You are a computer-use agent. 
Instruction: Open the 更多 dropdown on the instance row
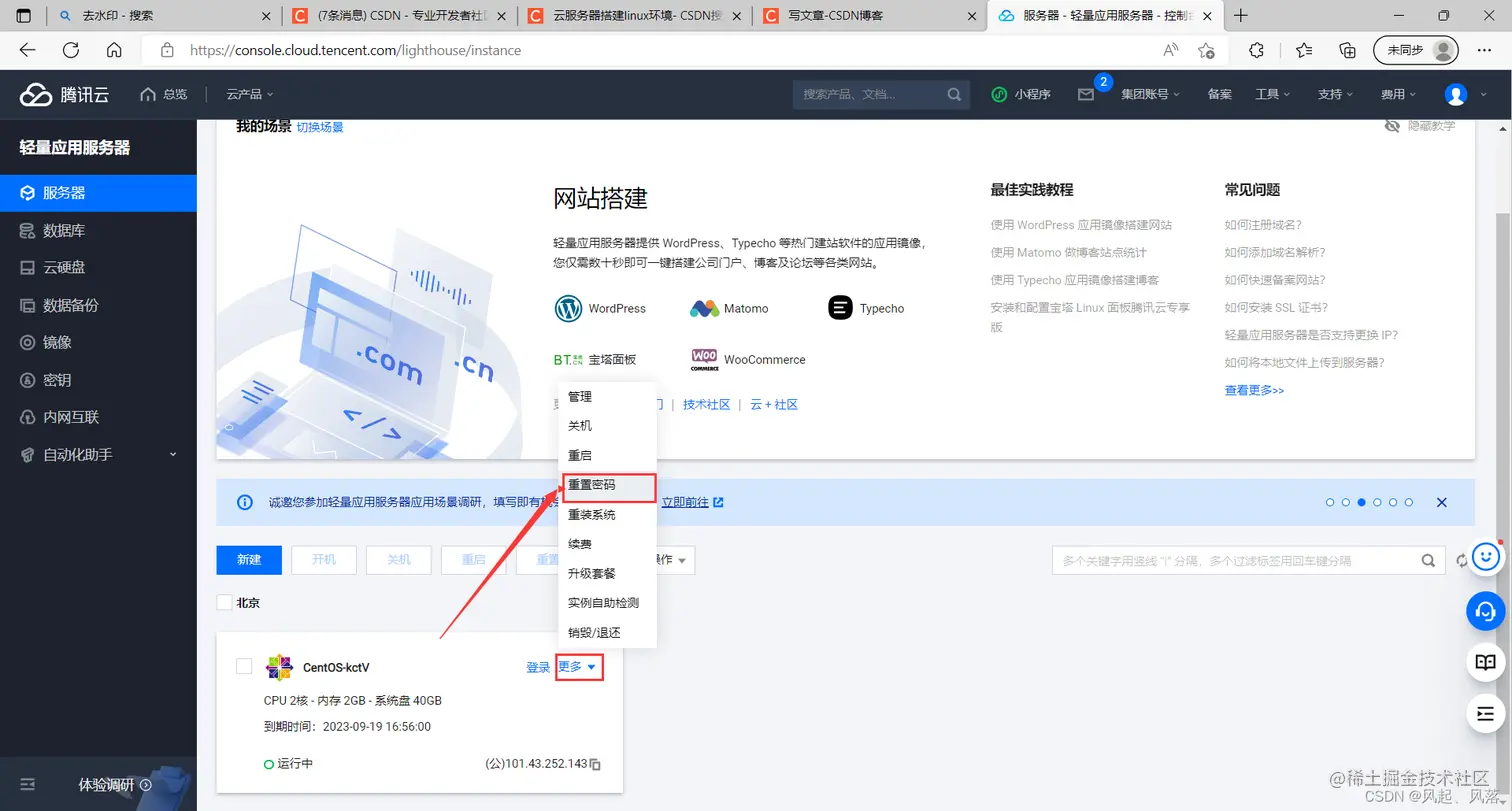[578, 667]
